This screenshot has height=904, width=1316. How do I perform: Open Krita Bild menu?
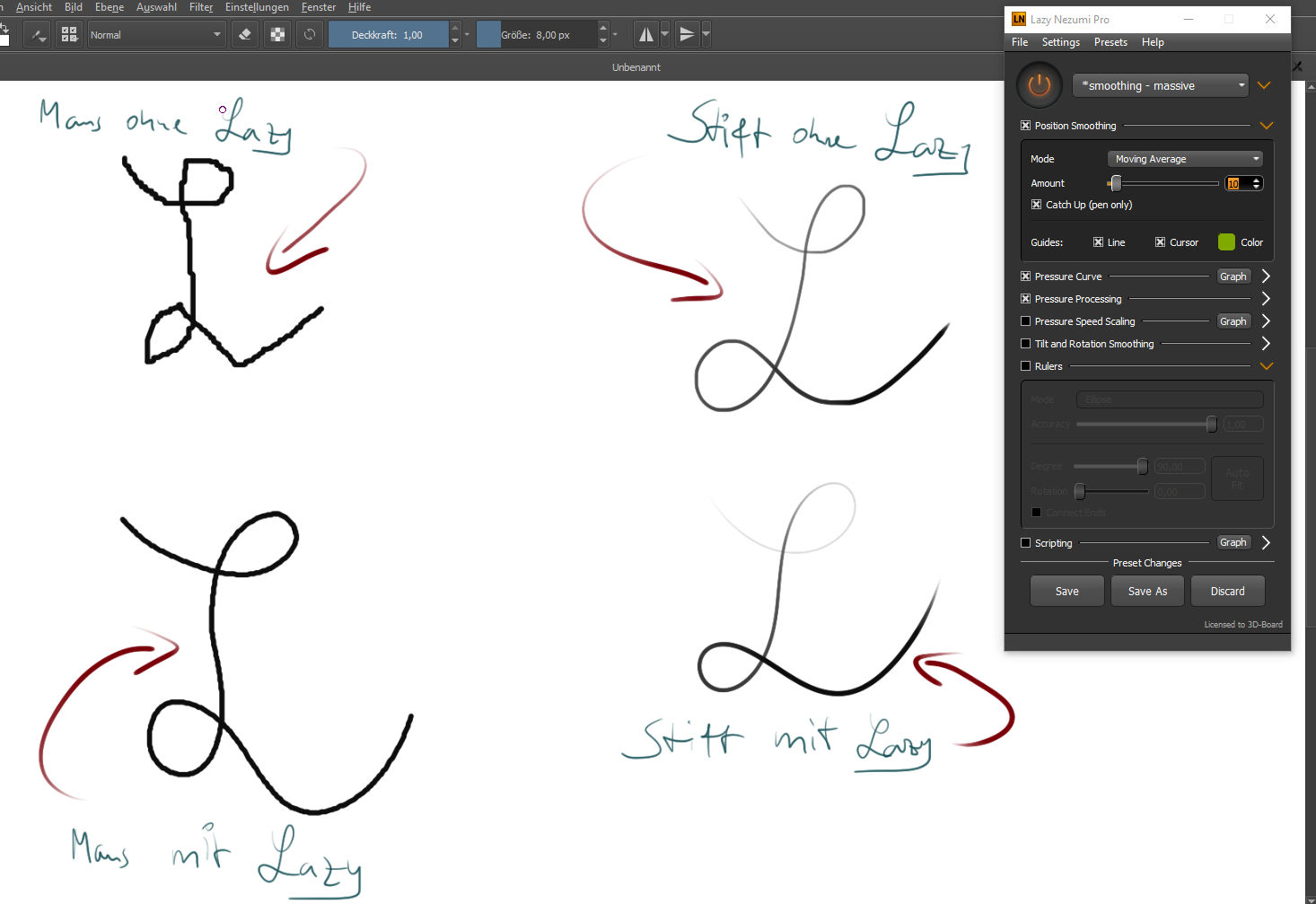pyautogui.click(x=74, y=7)
